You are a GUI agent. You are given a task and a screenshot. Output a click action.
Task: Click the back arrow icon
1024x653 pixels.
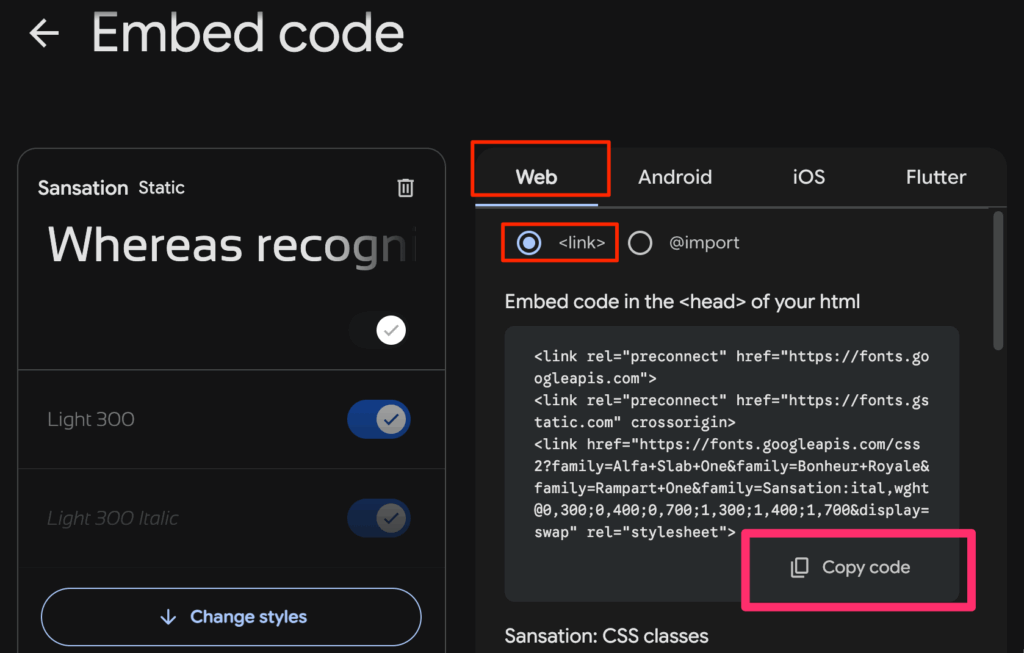tap(44, 34)
